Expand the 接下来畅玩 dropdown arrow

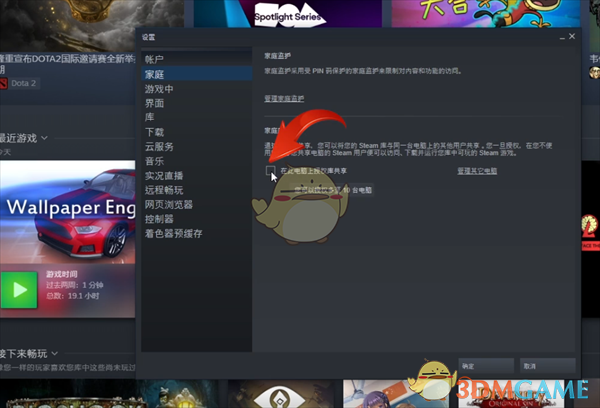pos(55,353)
